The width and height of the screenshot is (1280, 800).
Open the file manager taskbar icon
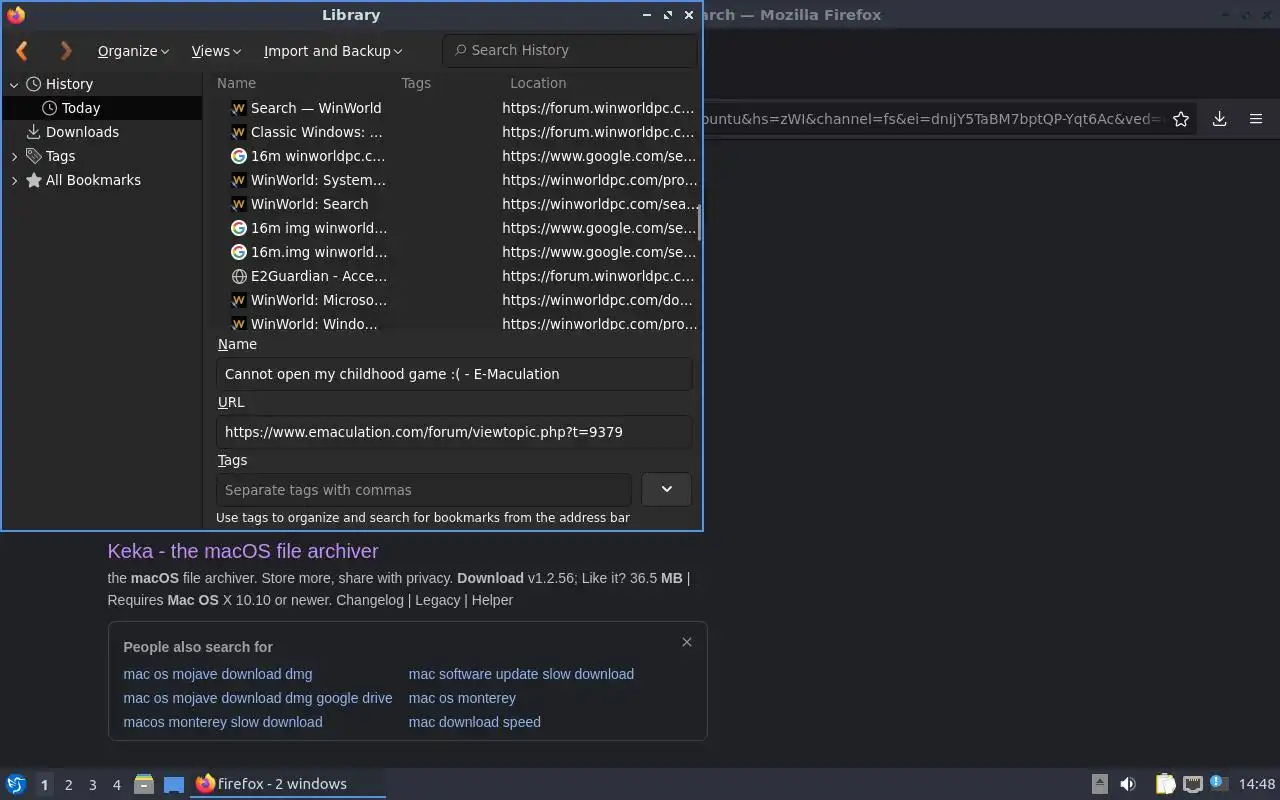point(144,784)
